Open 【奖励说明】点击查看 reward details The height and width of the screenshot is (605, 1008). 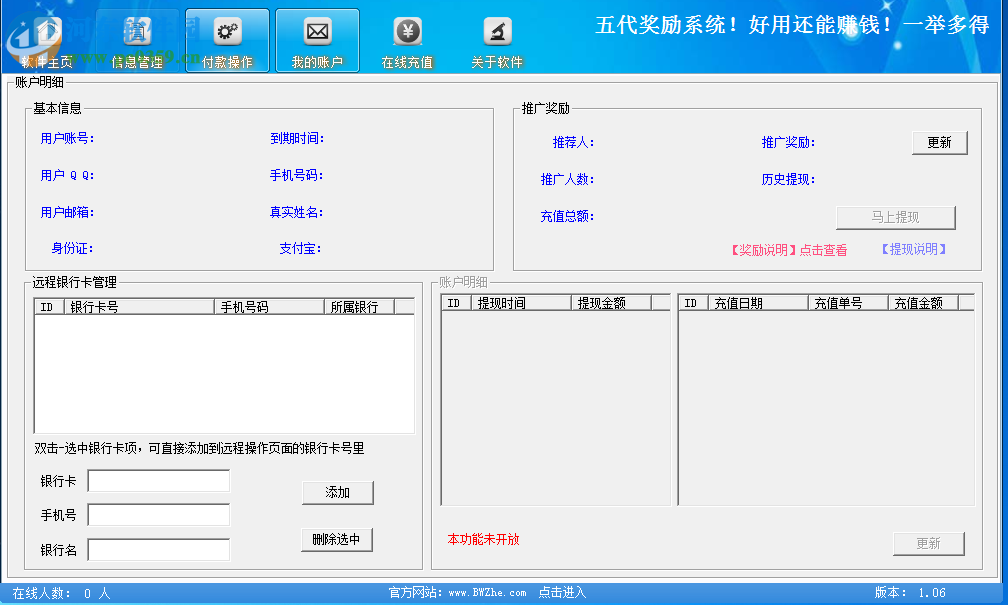tap(787, 249)
